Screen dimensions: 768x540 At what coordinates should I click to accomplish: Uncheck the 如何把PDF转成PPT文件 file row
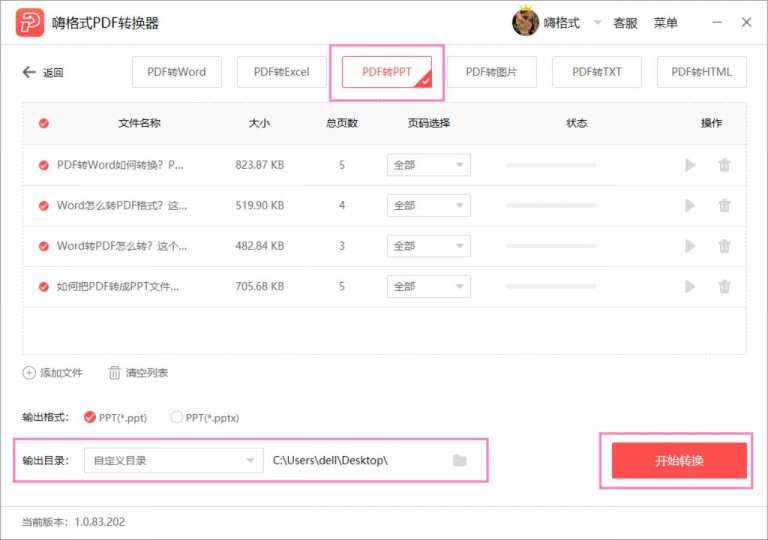[x=44, y=287]
